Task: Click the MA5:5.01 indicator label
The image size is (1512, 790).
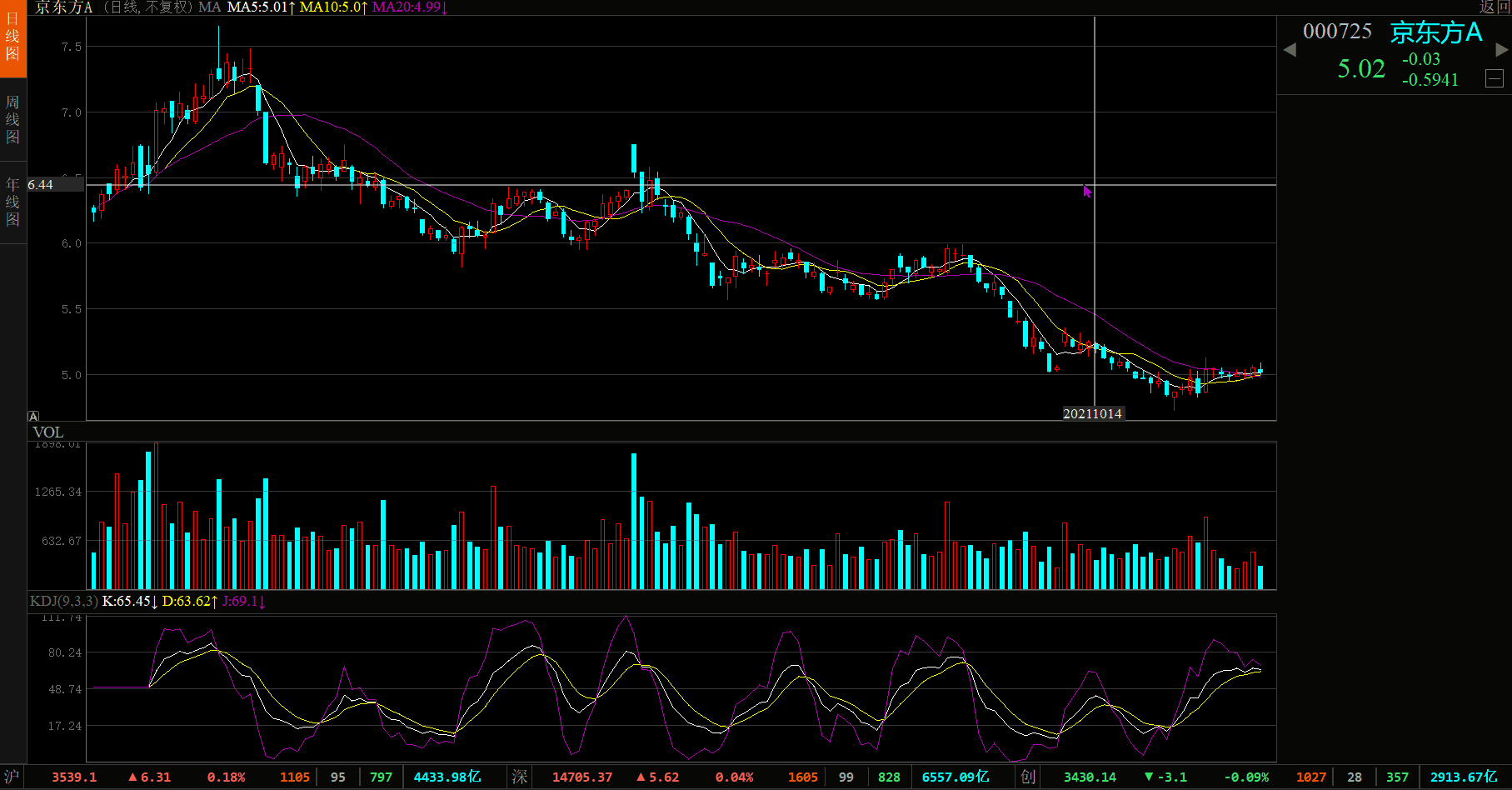Action: coord(261,7)
